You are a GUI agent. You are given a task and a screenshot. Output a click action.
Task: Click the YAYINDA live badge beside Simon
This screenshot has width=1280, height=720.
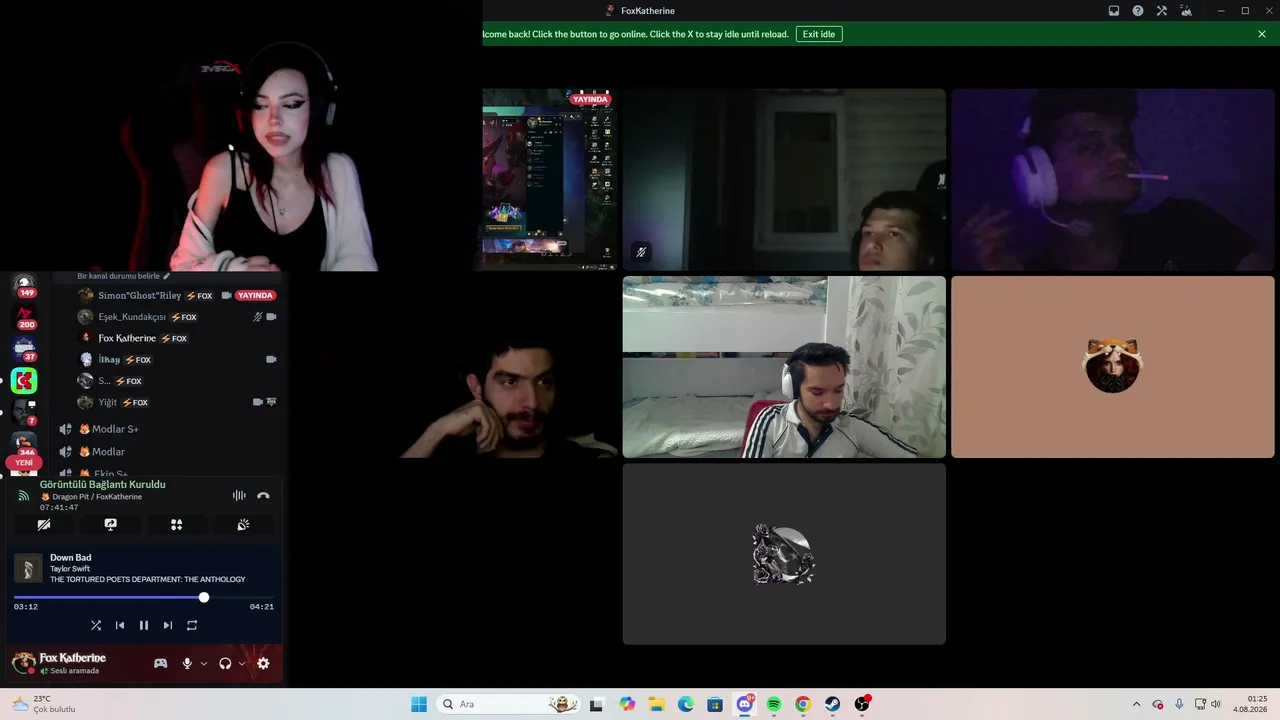coord(255,296)
